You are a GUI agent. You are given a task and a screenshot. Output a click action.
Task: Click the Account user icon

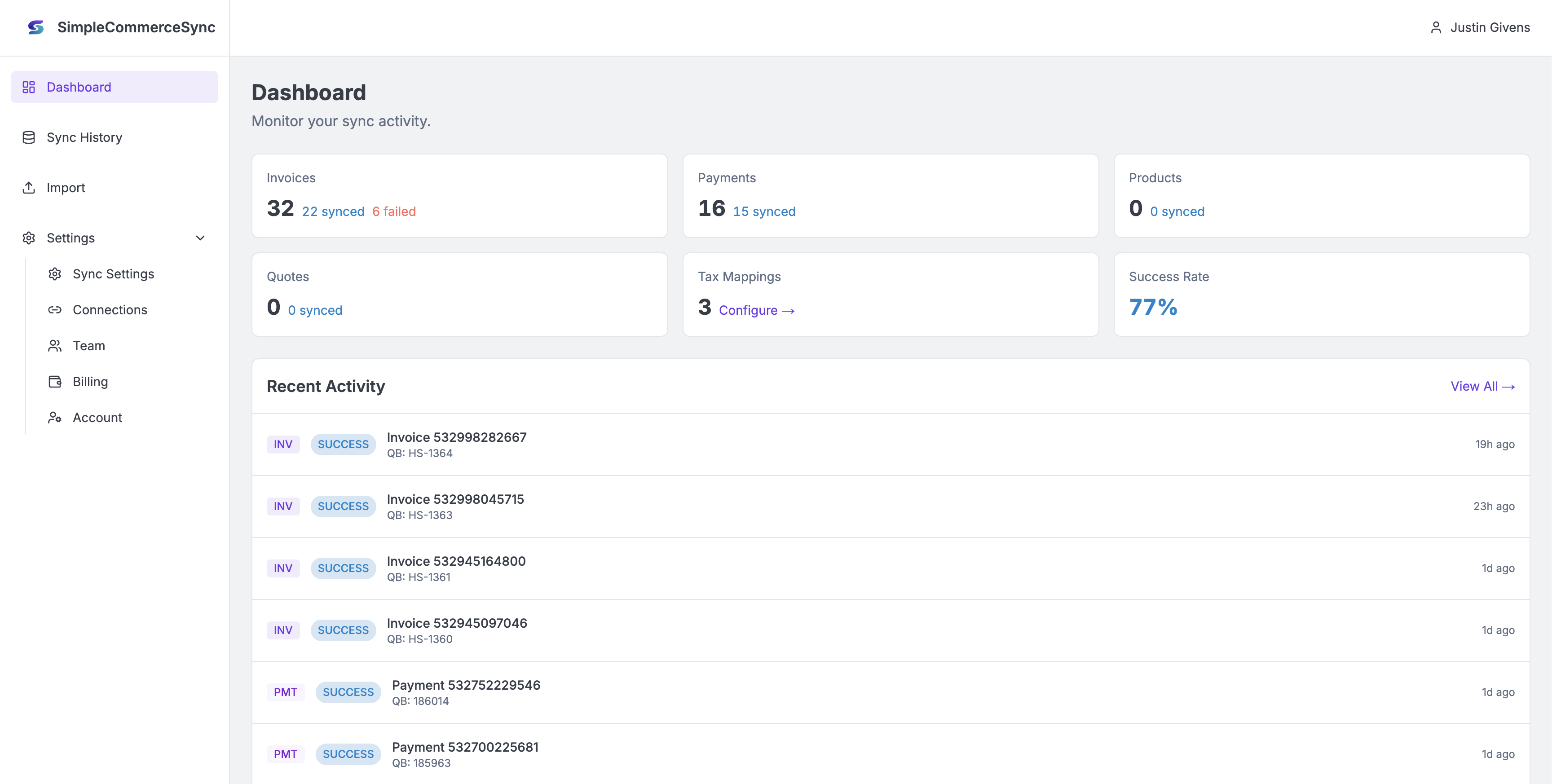[55, 417]
